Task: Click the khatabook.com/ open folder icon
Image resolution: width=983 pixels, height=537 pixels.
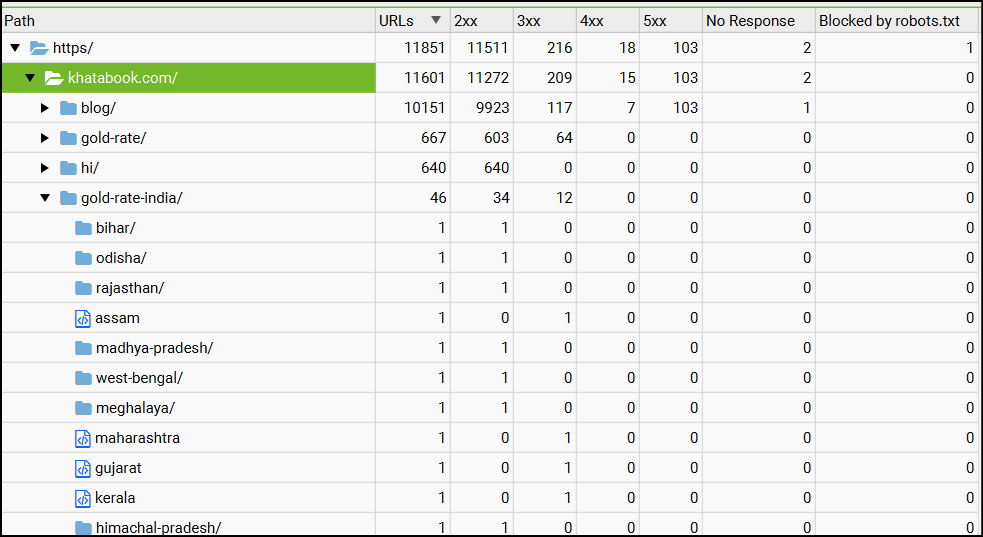Action: tap(54, 78)
